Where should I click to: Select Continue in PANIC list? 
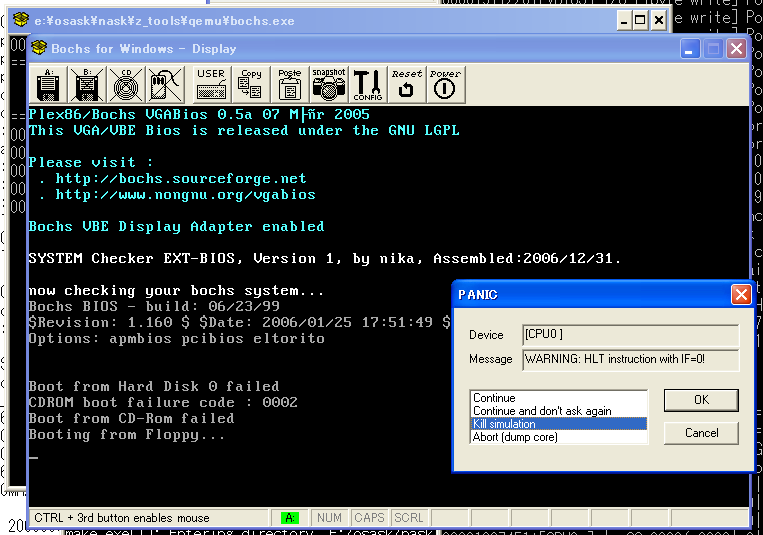pyautogui.click(x=559, y=398)
